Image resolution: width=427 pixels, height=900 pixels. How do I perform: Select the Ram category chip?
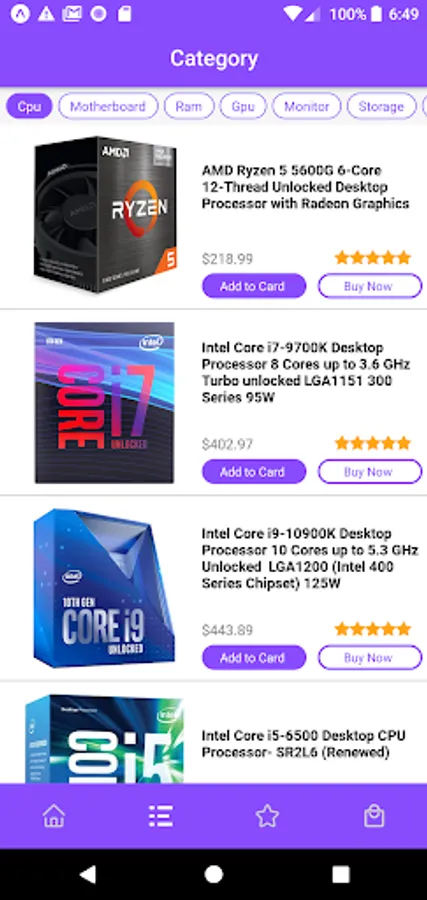click(189, 106)
